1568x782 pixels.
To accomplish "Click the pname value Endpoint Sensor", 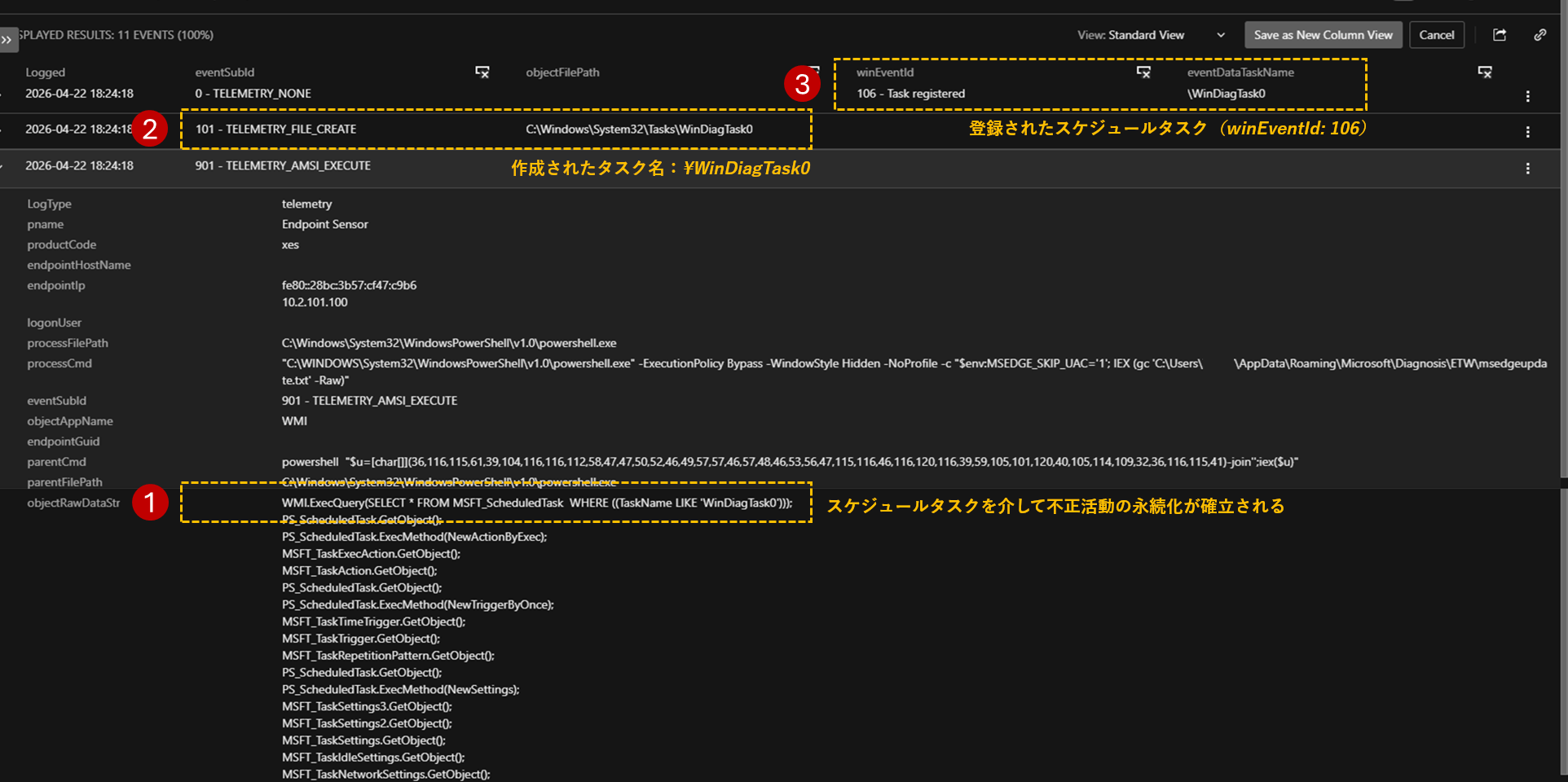I will pyautogui.click(x=324, y=224).
